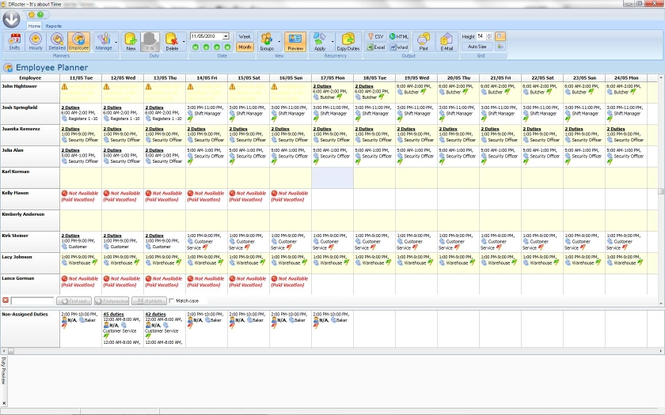
Task: Open the Home ribbon tab
Action: coord(34,26)
